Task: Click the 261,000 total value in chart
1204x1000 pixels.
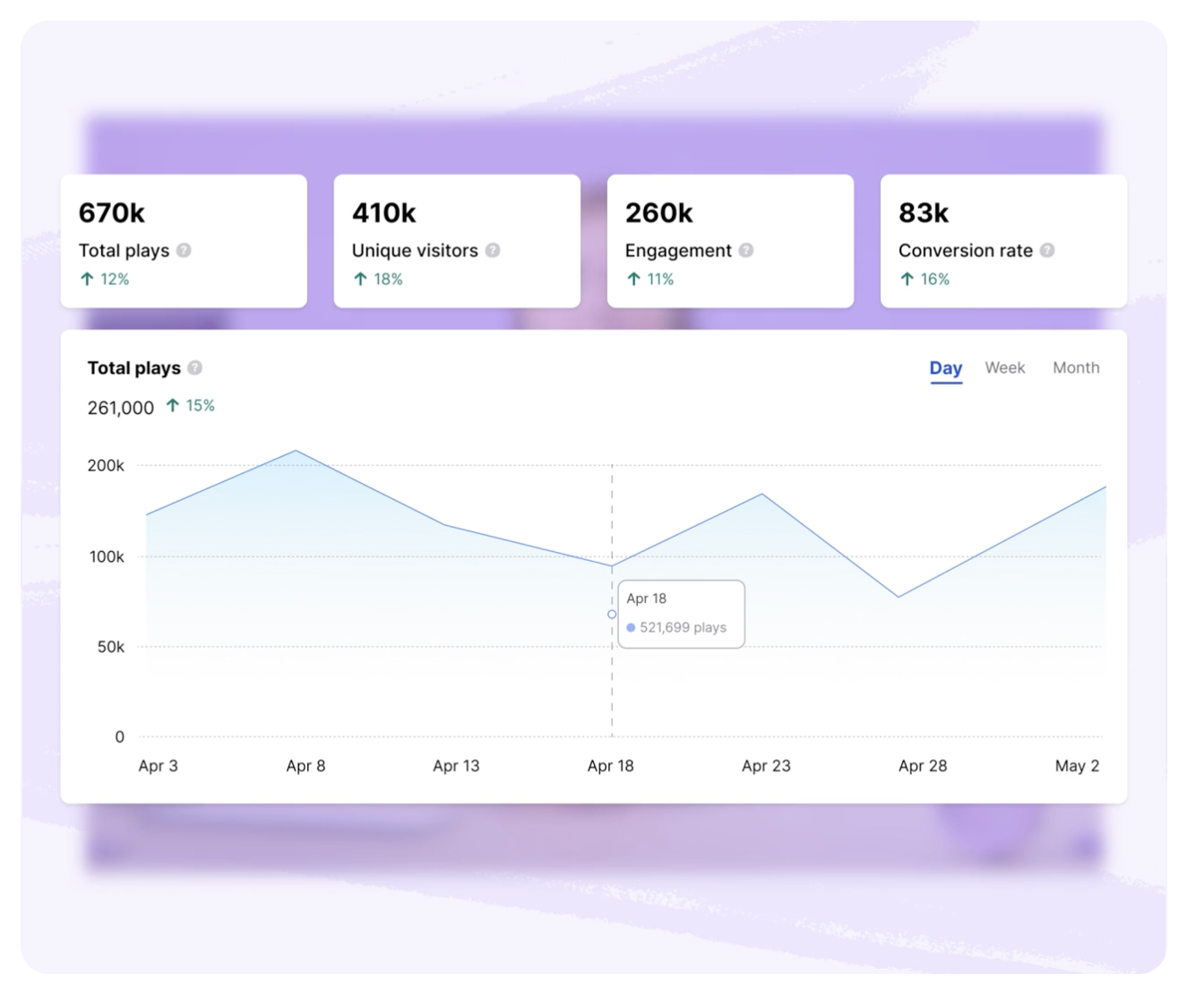Action: point(121,409)
